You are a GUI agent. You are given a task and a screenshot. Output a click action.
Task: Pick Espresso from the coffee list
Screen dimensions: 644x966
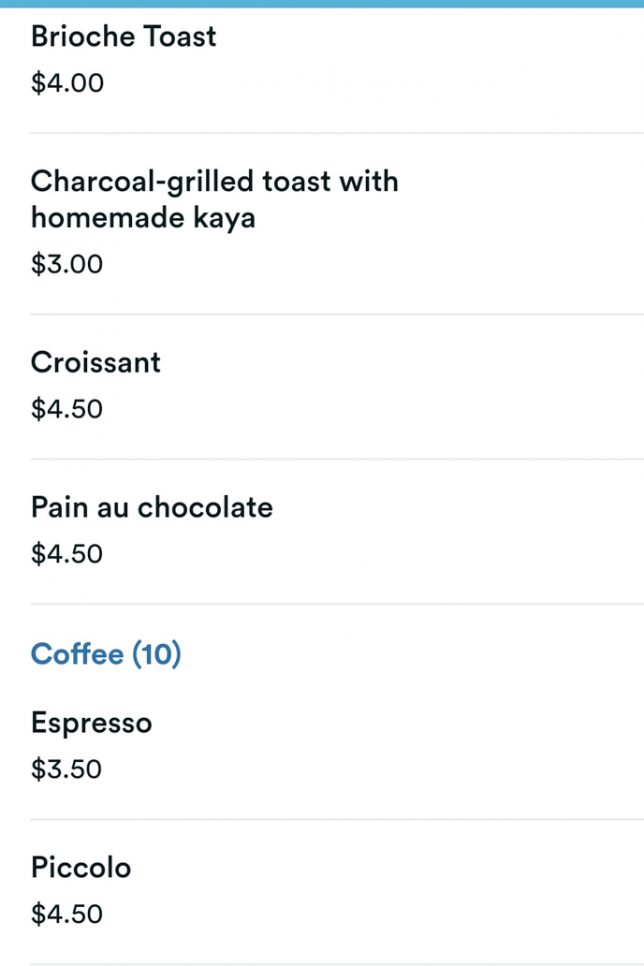(x=91, y=723)
